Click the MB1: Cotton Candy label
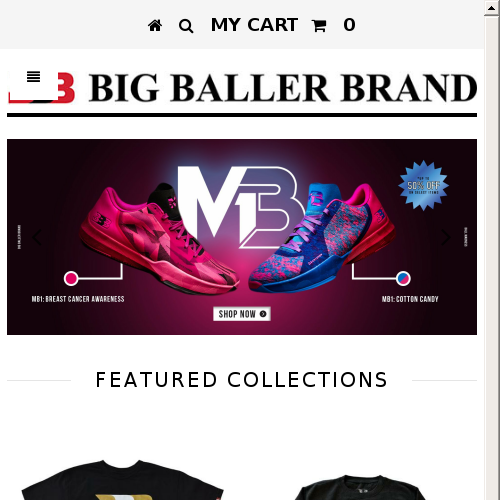Screen dimensions: 500x500 click(x=410, y=299)
